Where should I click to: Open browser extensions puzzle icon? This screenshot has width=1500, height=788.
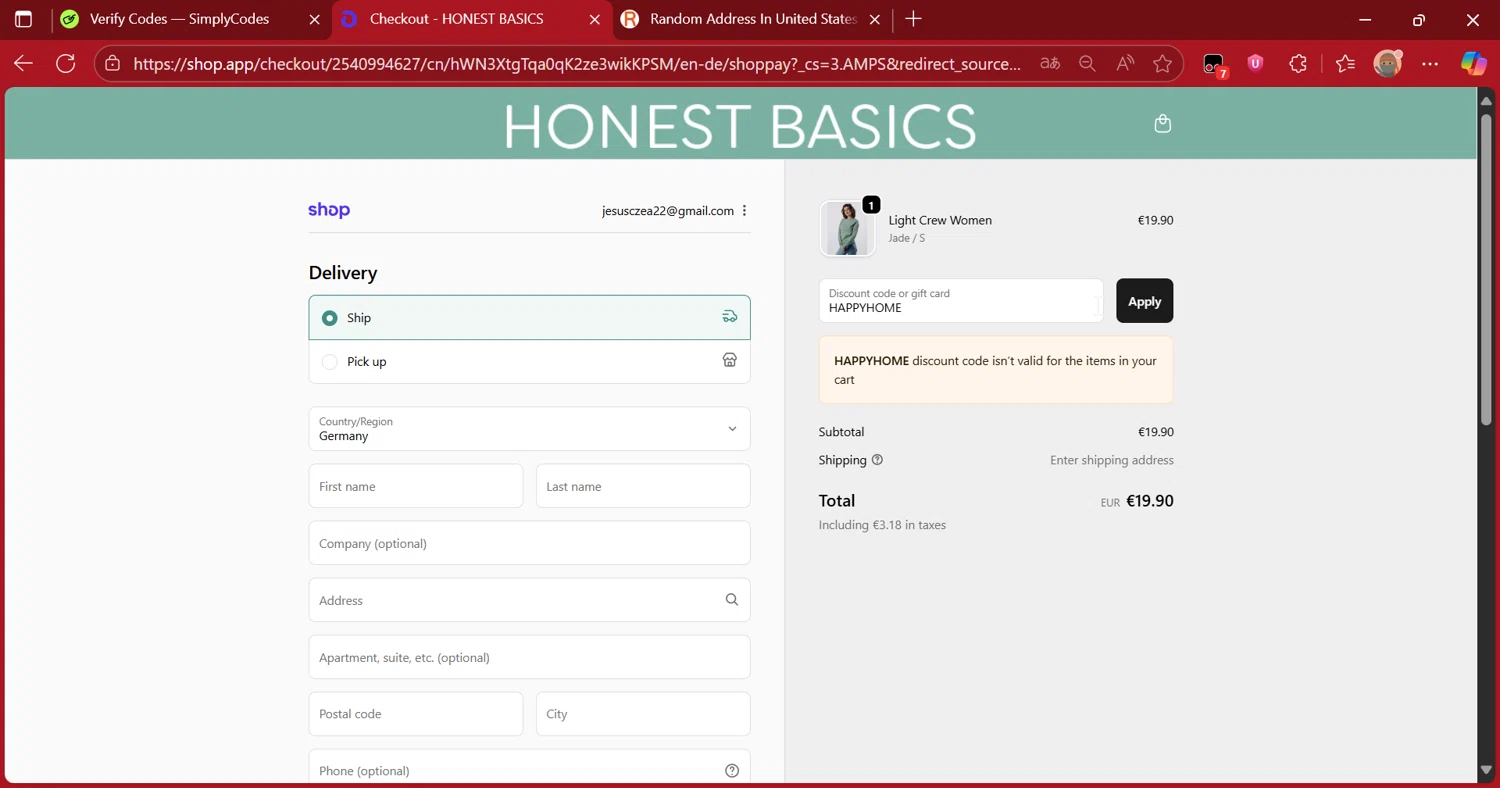pos(1298,64)
